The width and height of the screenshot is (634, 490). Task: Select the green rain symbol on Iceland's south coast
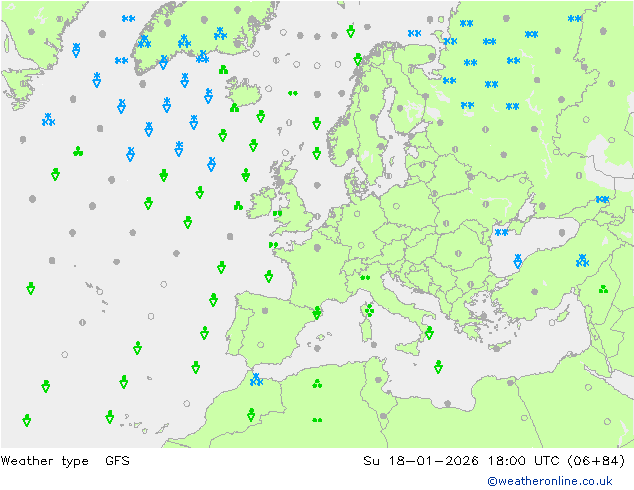tap(234, 108)
